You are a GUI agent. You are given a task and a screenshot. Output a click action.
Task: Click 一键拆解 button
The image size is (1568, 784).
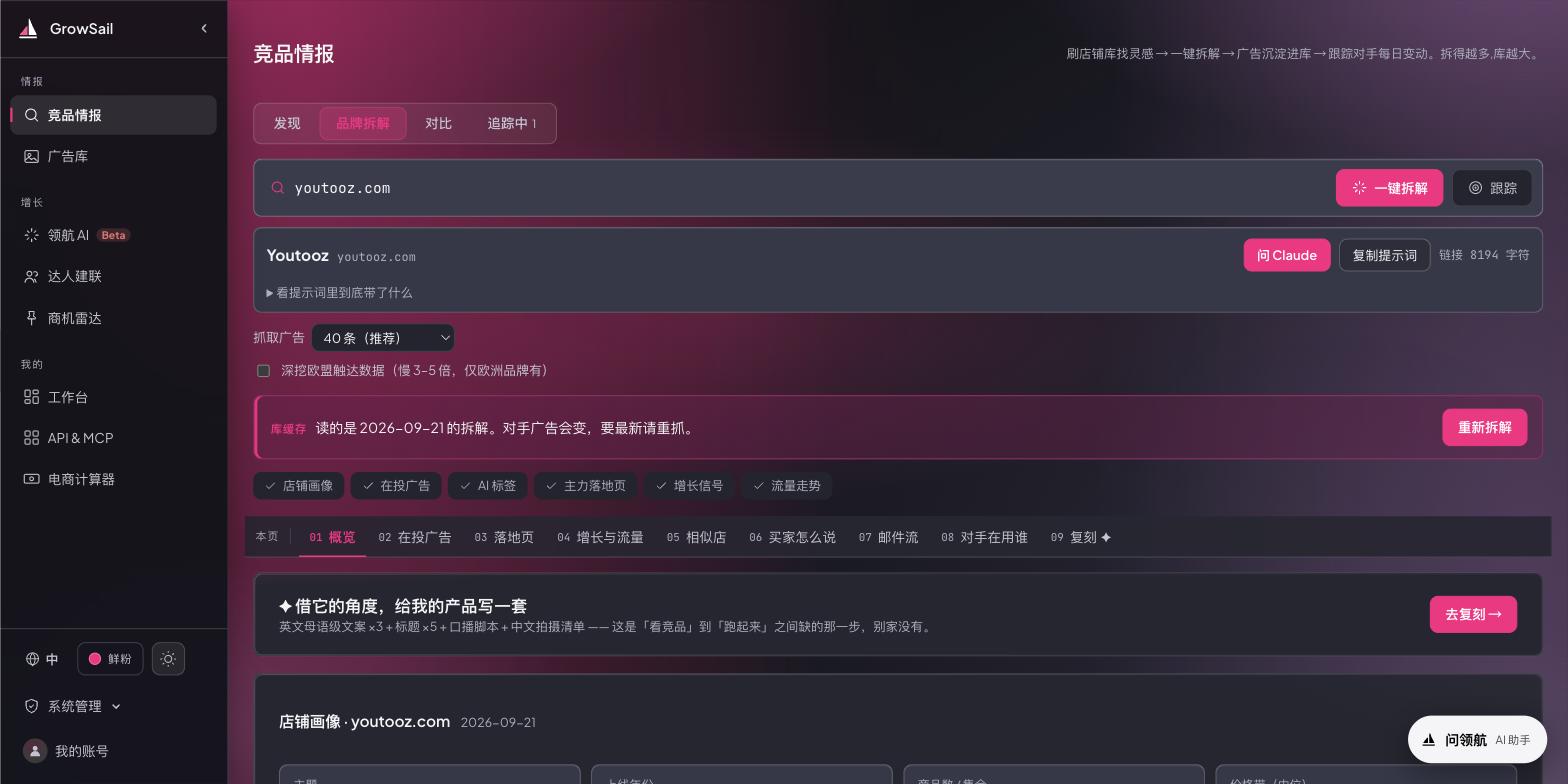[1389, 188]
